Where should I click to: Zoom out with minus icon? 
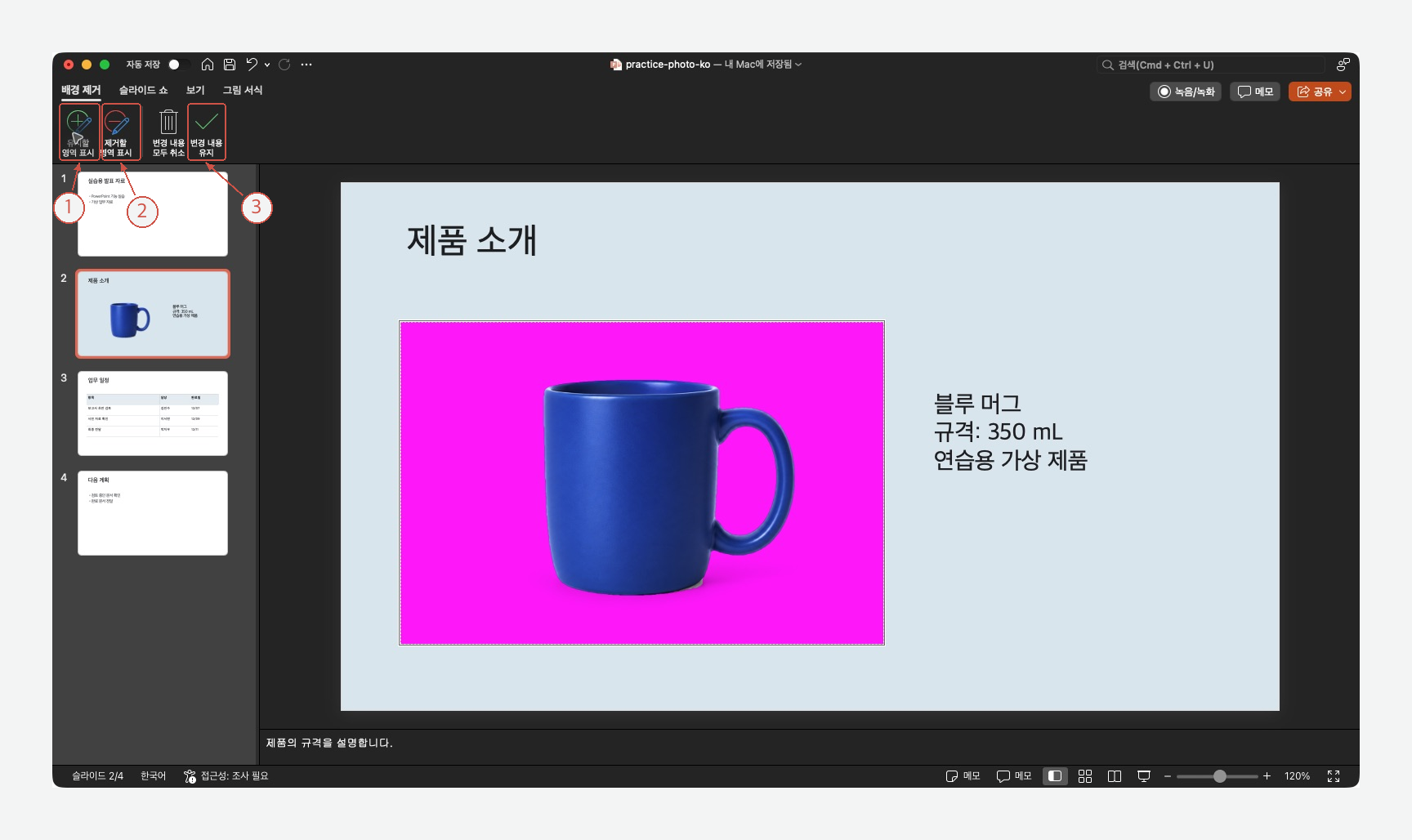(x=1168, y=776)
